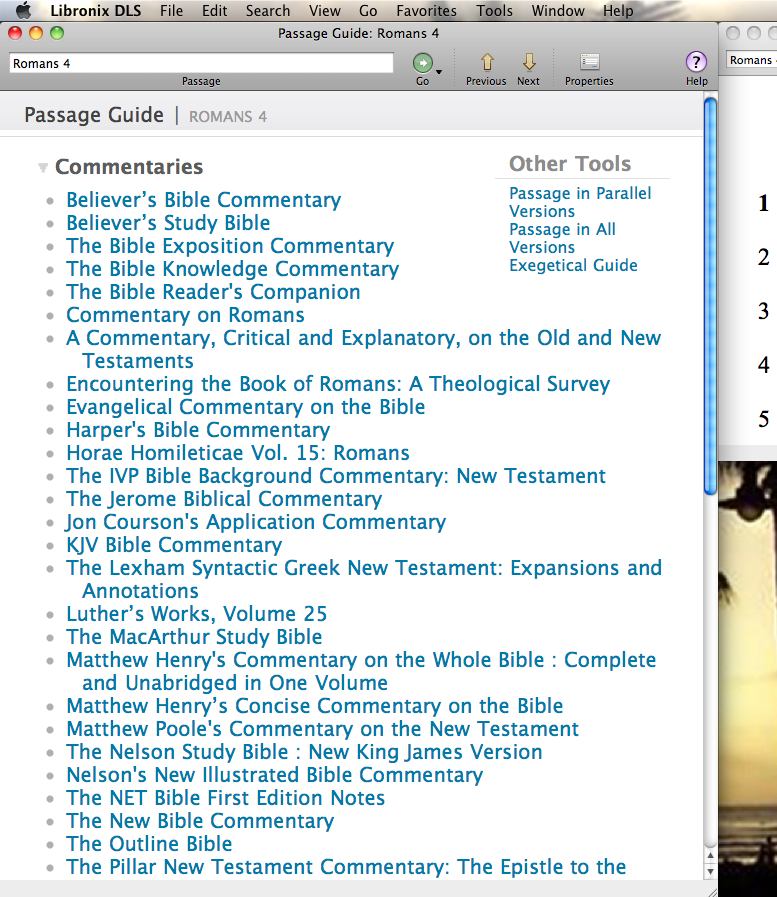Open the Search menu
The image size is (777, 897).
268,10
